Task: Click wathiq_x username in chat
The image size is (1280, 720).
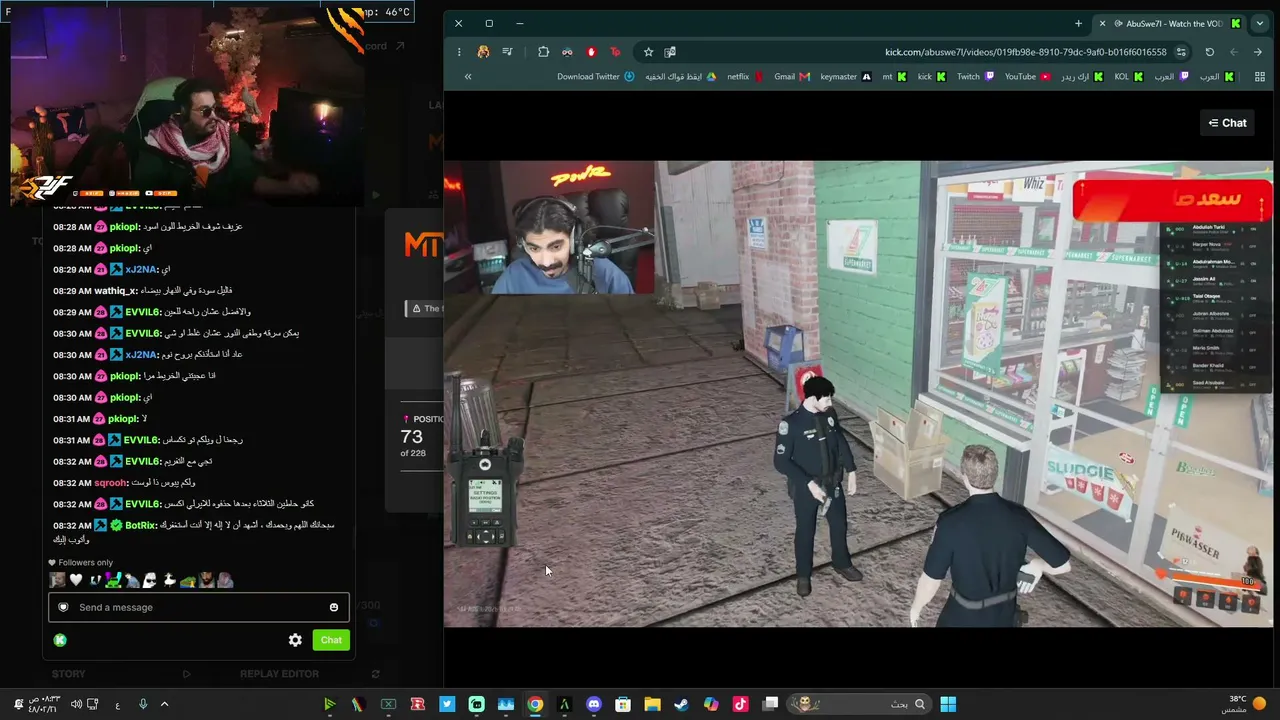Action: coord(114,291)
